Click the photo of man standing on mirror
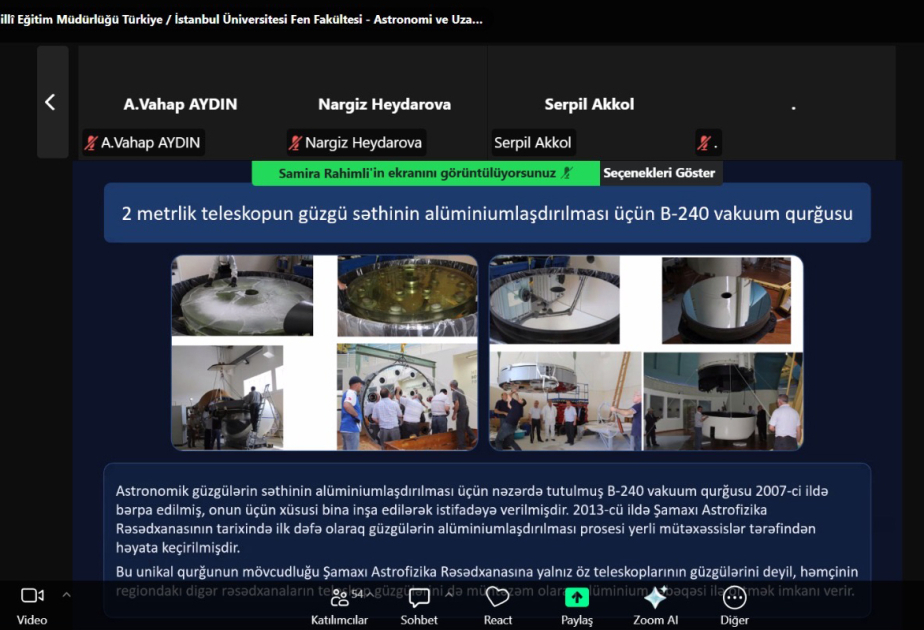924x630 pixels. coord(242,296)
